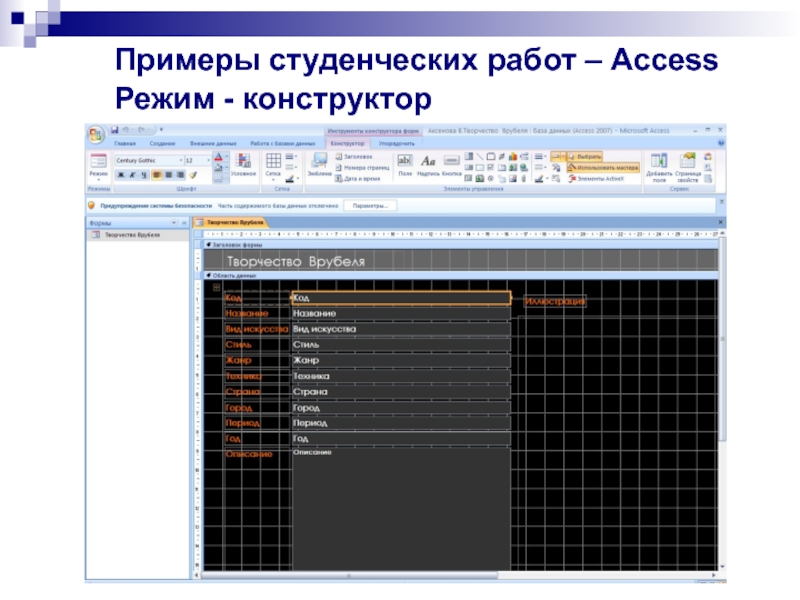Image resolution: width=800 pixels, height=600 pixels.
Task: Open Страница свойств property sheet
Action: pyautogui.click(x=688, y=165)
